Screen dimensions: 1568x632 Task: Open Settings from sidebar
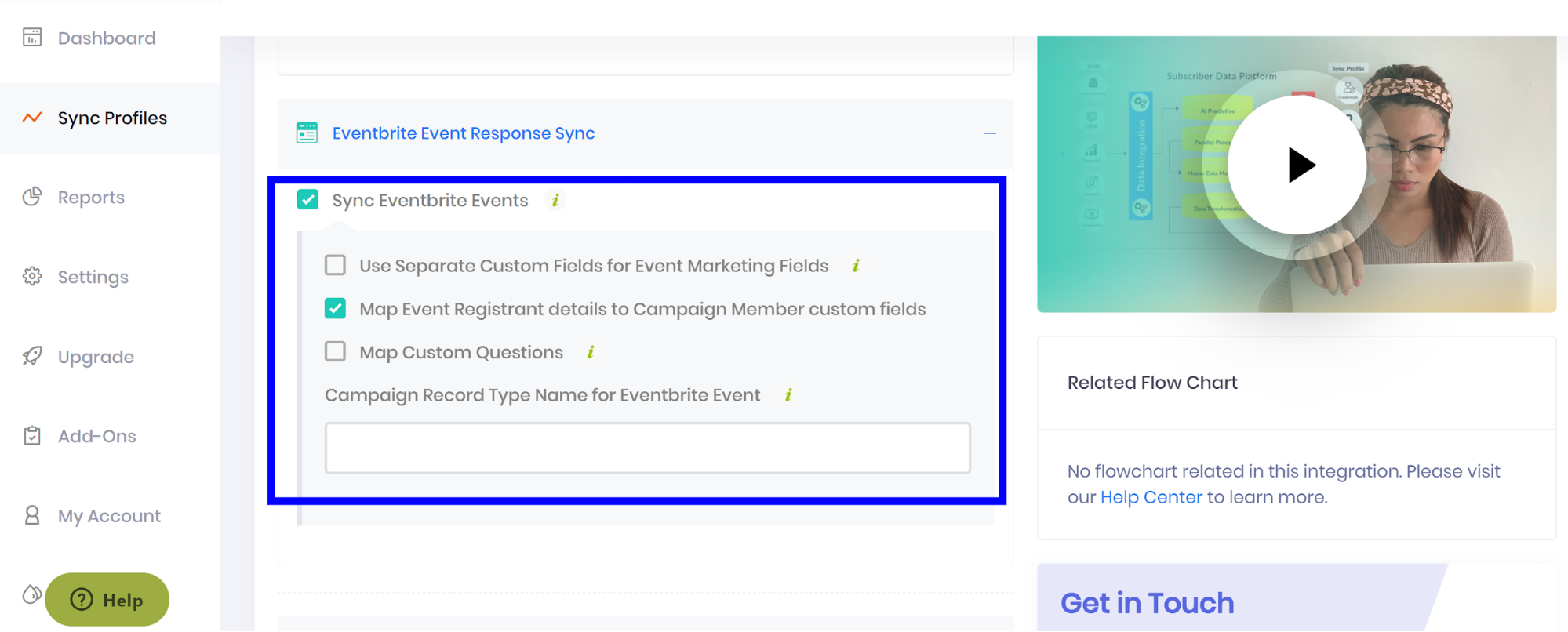point(93,277)
